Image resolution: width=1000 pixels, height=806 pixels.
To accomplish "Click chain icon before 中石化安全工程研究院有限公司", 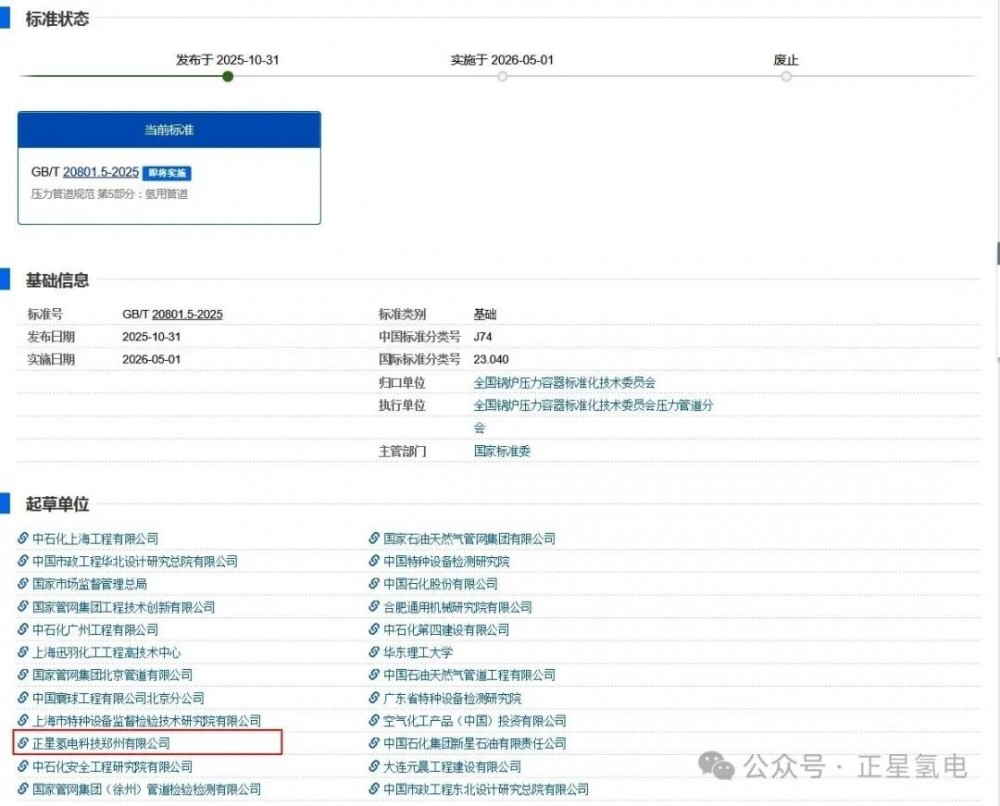I will click(23, 767).
